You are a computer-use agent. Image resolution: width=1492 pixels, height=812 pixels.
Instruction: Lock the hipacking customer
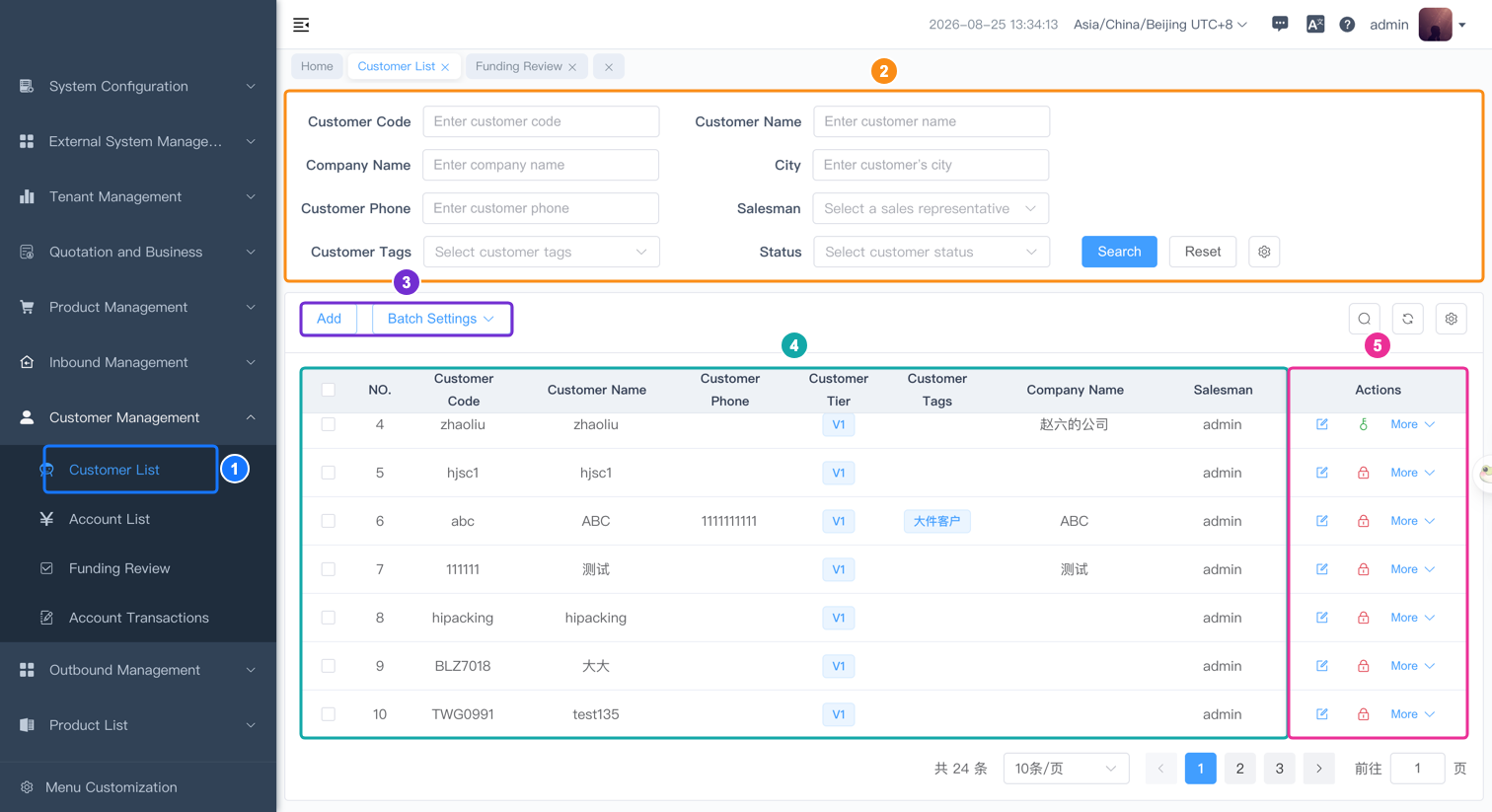tap(1364, 618)
